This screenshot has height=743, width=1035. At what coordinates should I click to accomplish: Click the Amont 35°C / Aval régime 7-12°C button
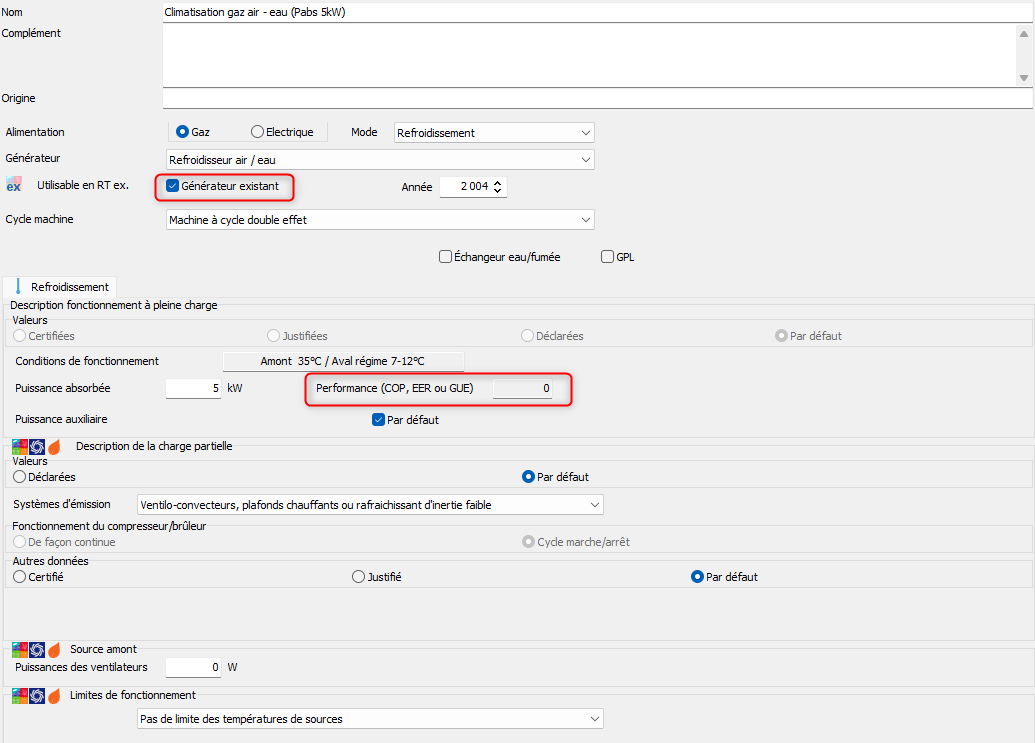pyautogui.click(x=342, y=361)
